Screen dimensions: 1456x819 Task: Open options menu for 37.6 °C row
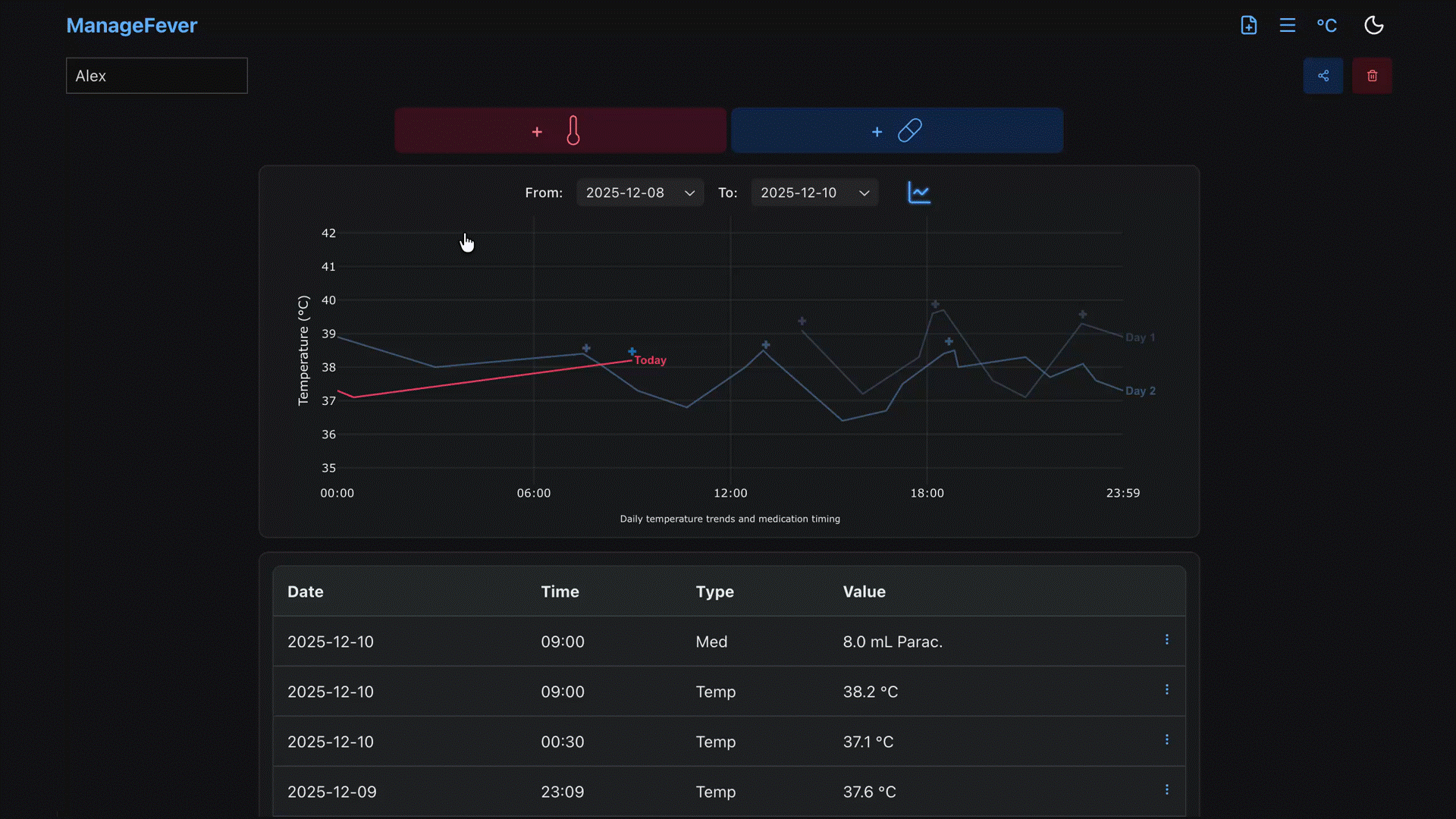click(x=1166, y=790)
